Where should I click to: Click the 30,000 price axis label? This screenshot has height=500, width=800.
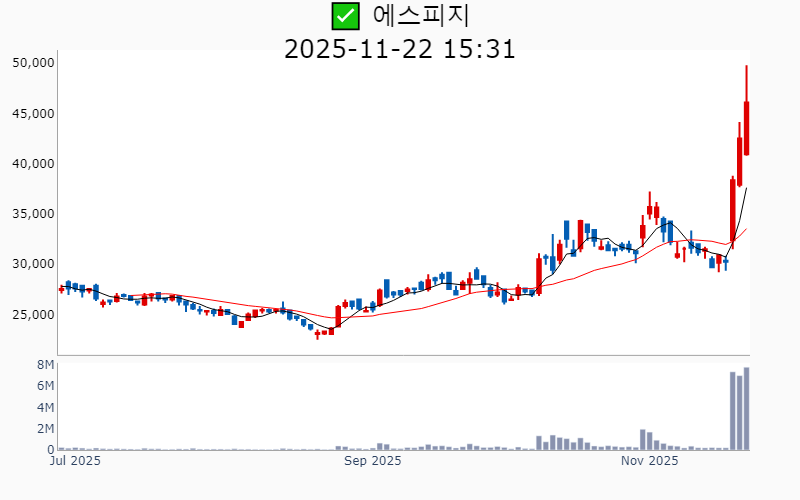[32, 264]
